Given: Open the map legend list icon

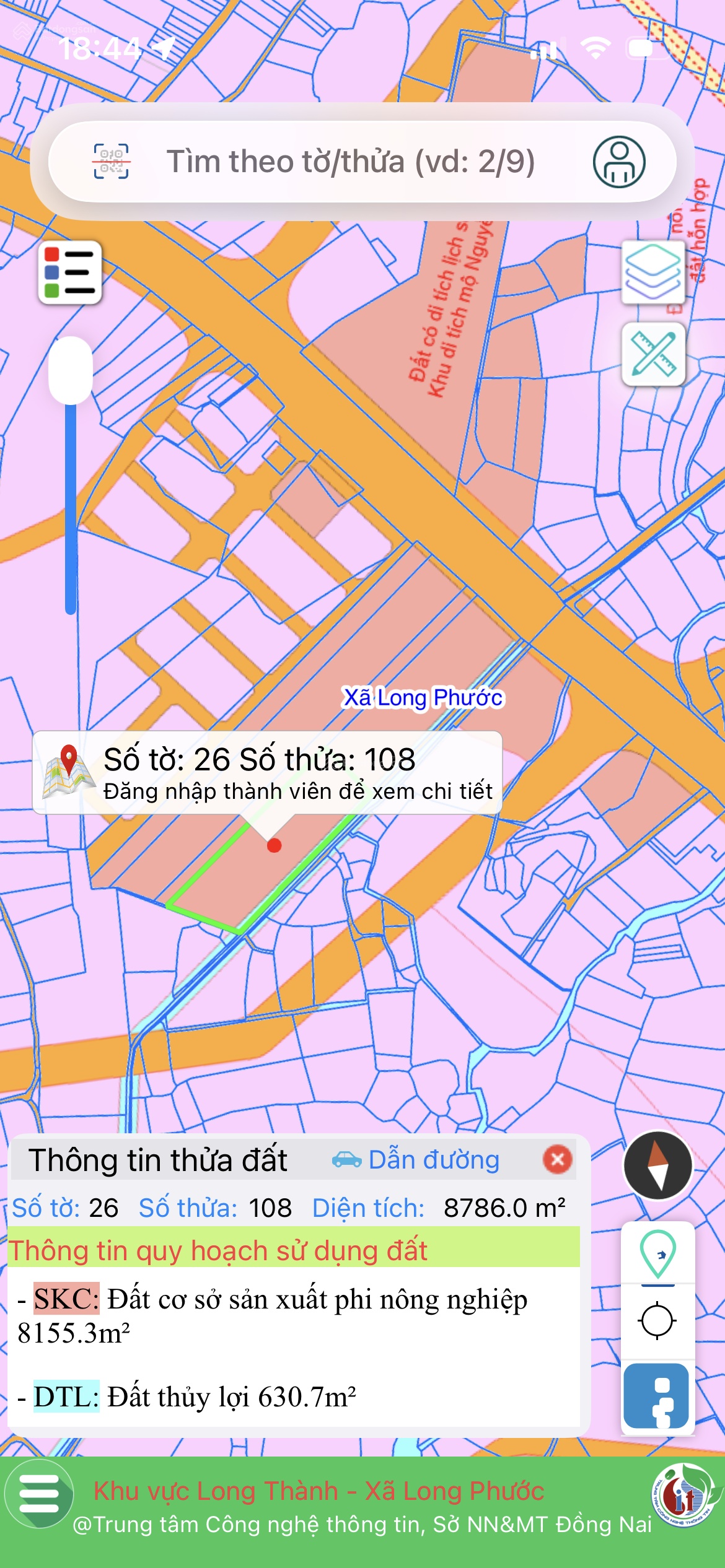Looking at the screenshot, I should [70, 272].
